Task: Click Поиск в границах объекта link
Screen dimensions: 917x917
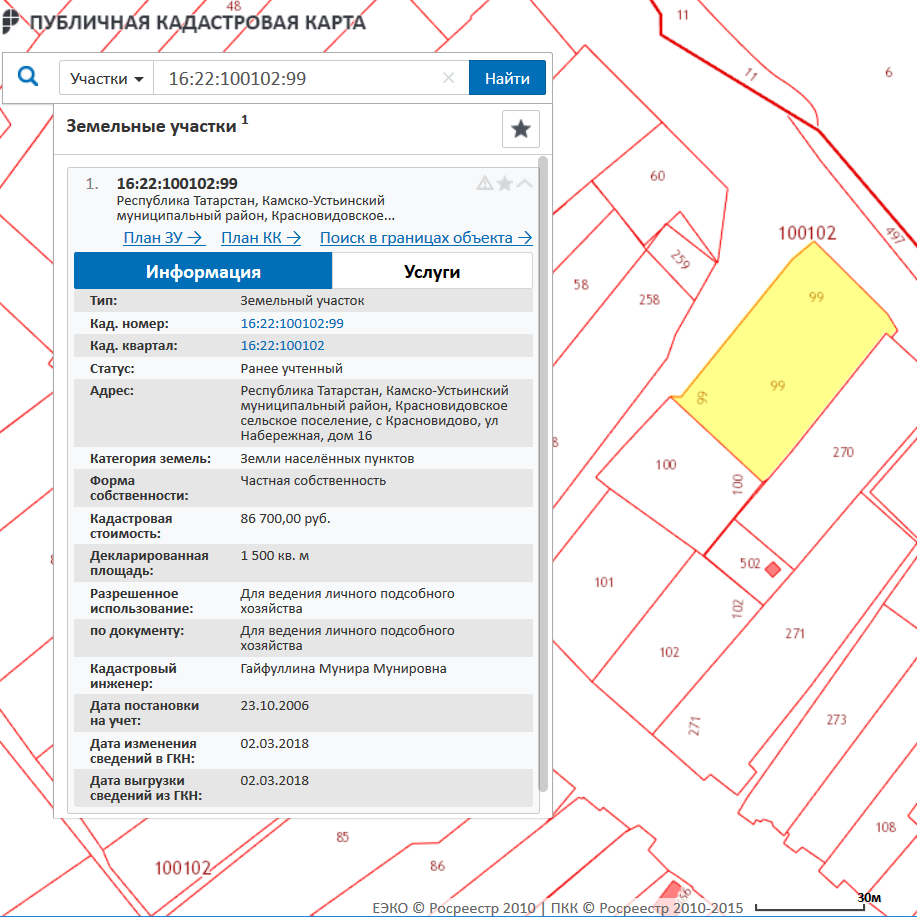Action: point(425,238)
